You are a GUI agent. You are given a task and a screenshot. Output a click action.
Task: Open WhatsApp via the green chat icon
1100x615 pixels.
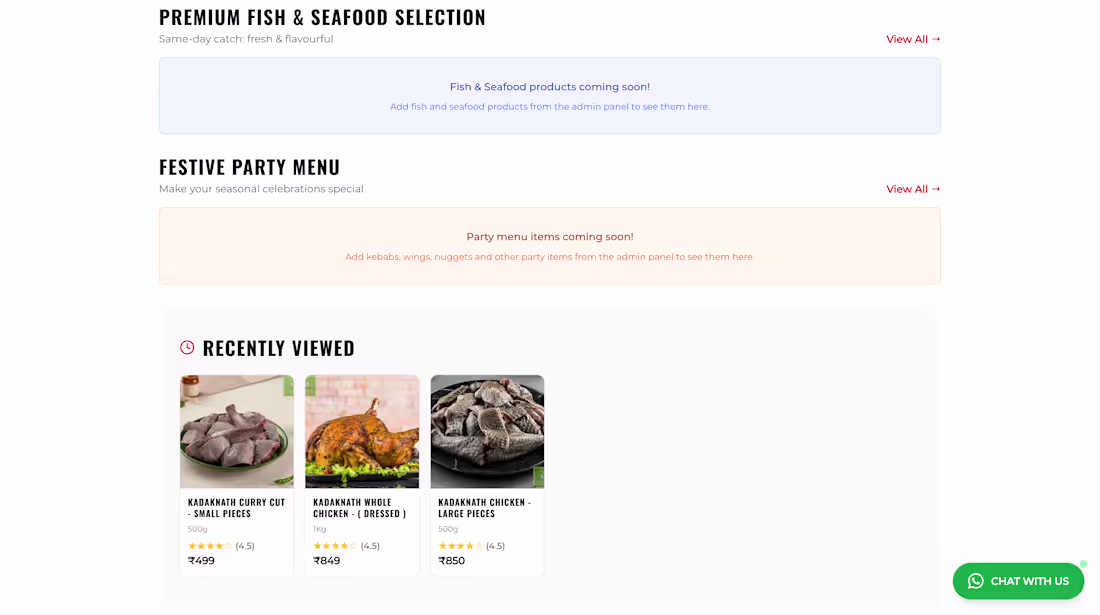tap(974, 581)
